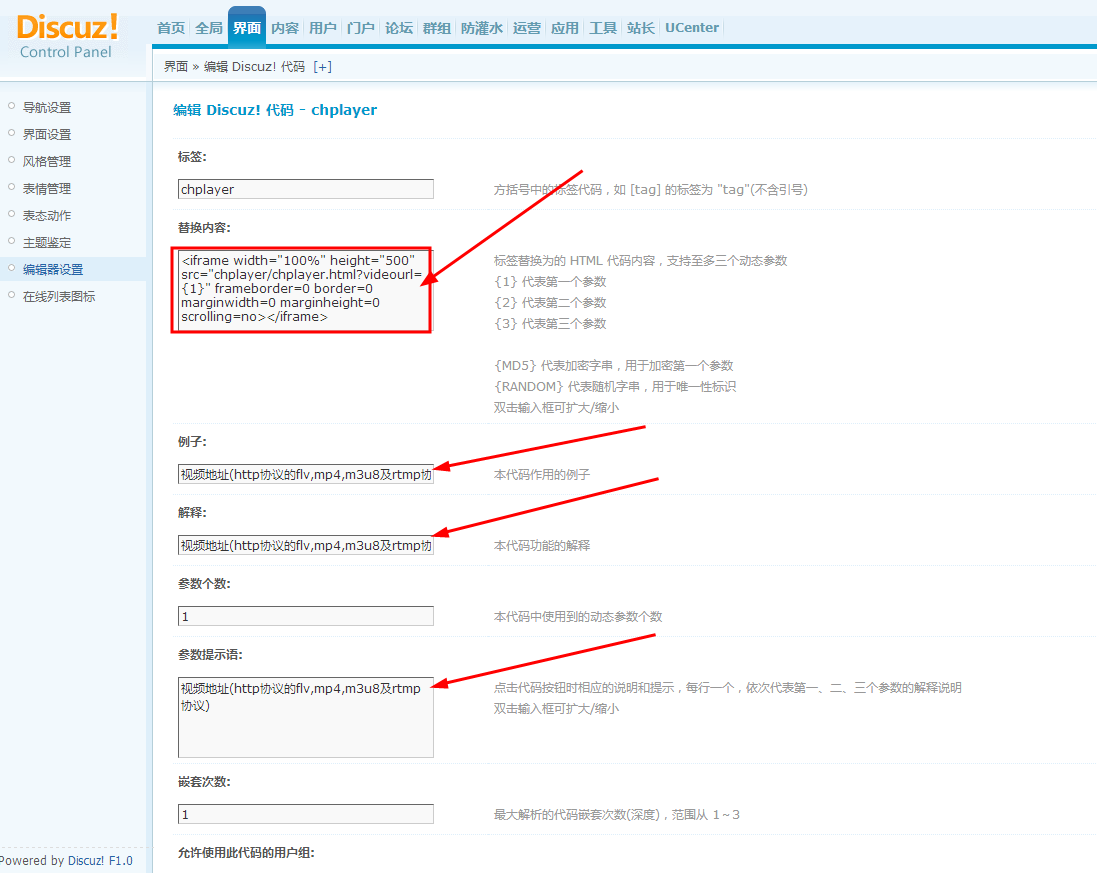Click the Discuz! Control Panel logo
Image resolution: width=1097 pixels, height=873 pixels.
pos(66,36)
